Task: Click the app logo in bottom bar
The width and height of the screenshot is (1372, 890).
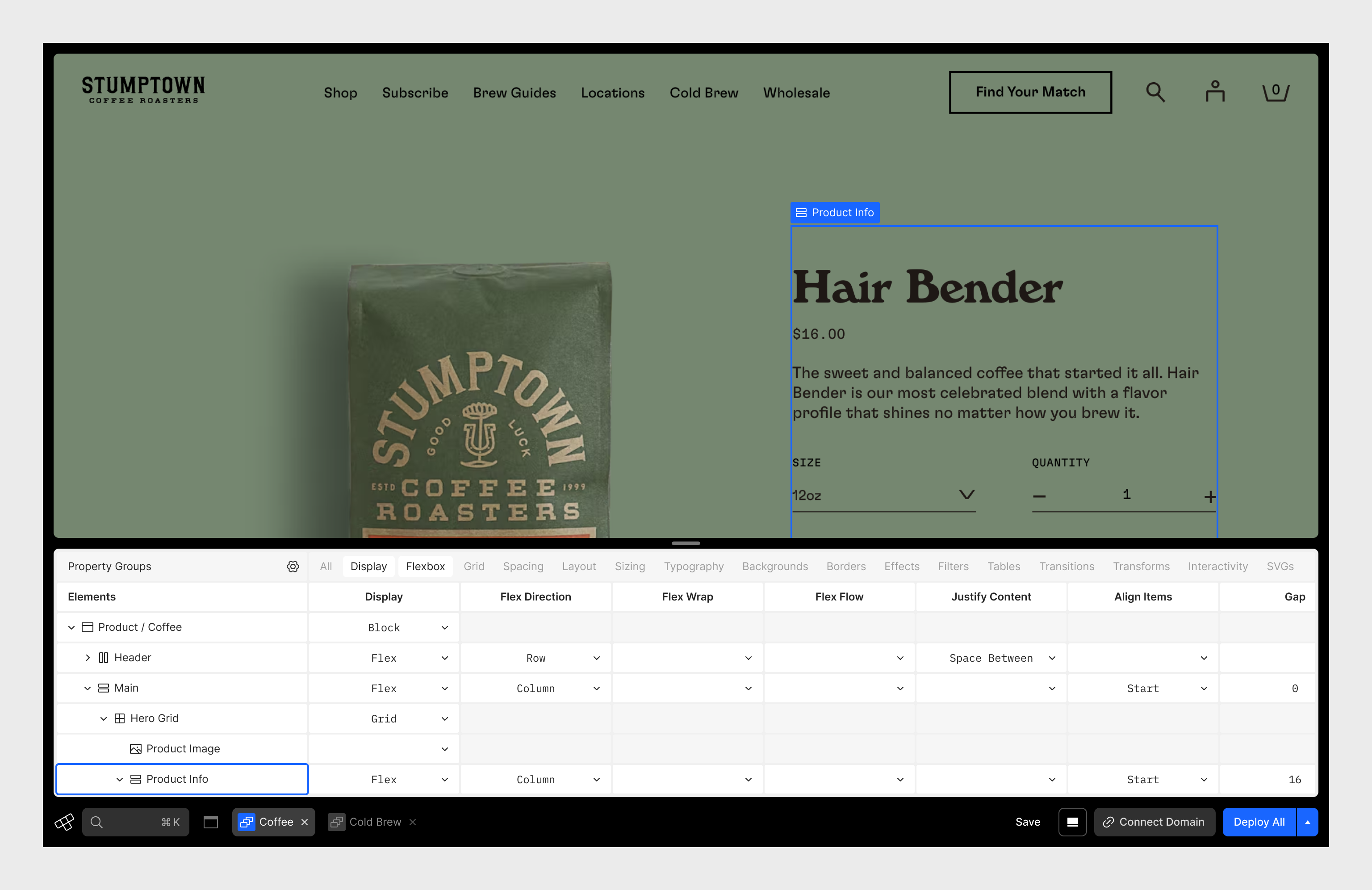Action: pyautogui.click(x=64, y=822)
